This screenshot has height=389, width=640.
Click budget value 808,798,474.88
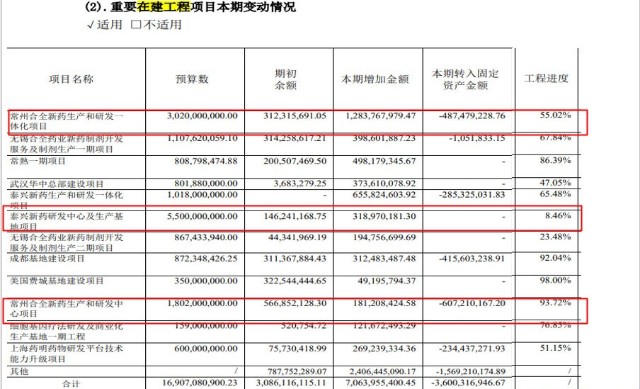pos(206,161)
